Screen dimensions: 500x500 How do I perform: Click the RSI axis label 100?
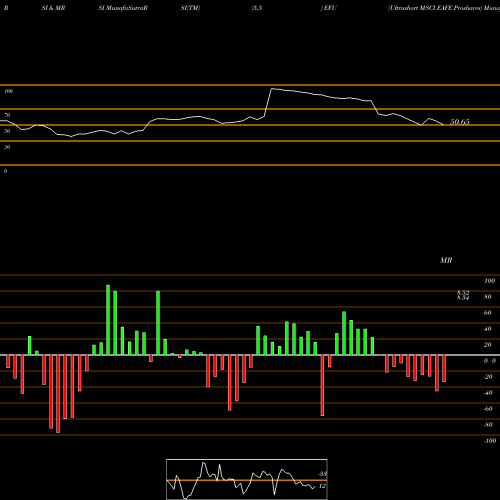point(9,91)
